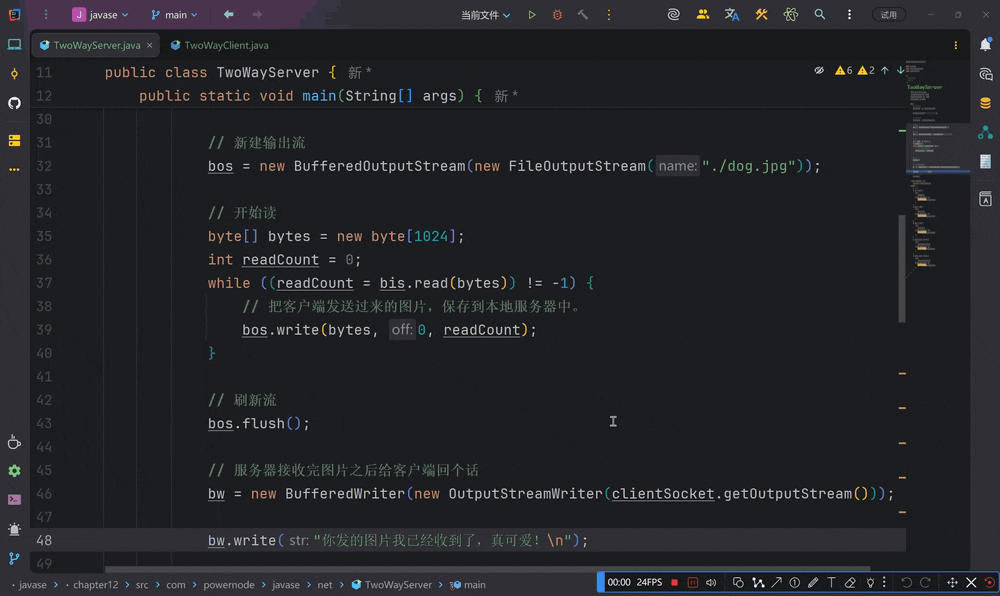Viewport: 1000px width, 596px height.
Task: Run the current file with the play icon
Action: [532, 15]
